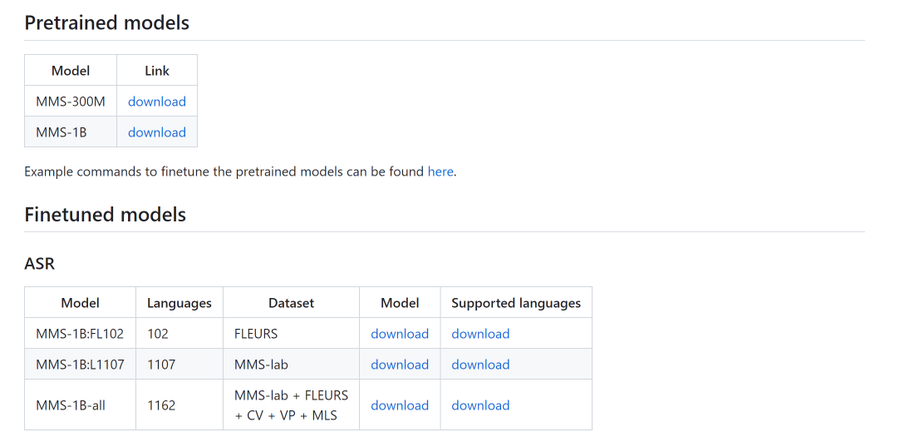Click the Pretrained models heading
Image resolution: width=900 pixels, height=437 pixels.
(x=107, y=23)
